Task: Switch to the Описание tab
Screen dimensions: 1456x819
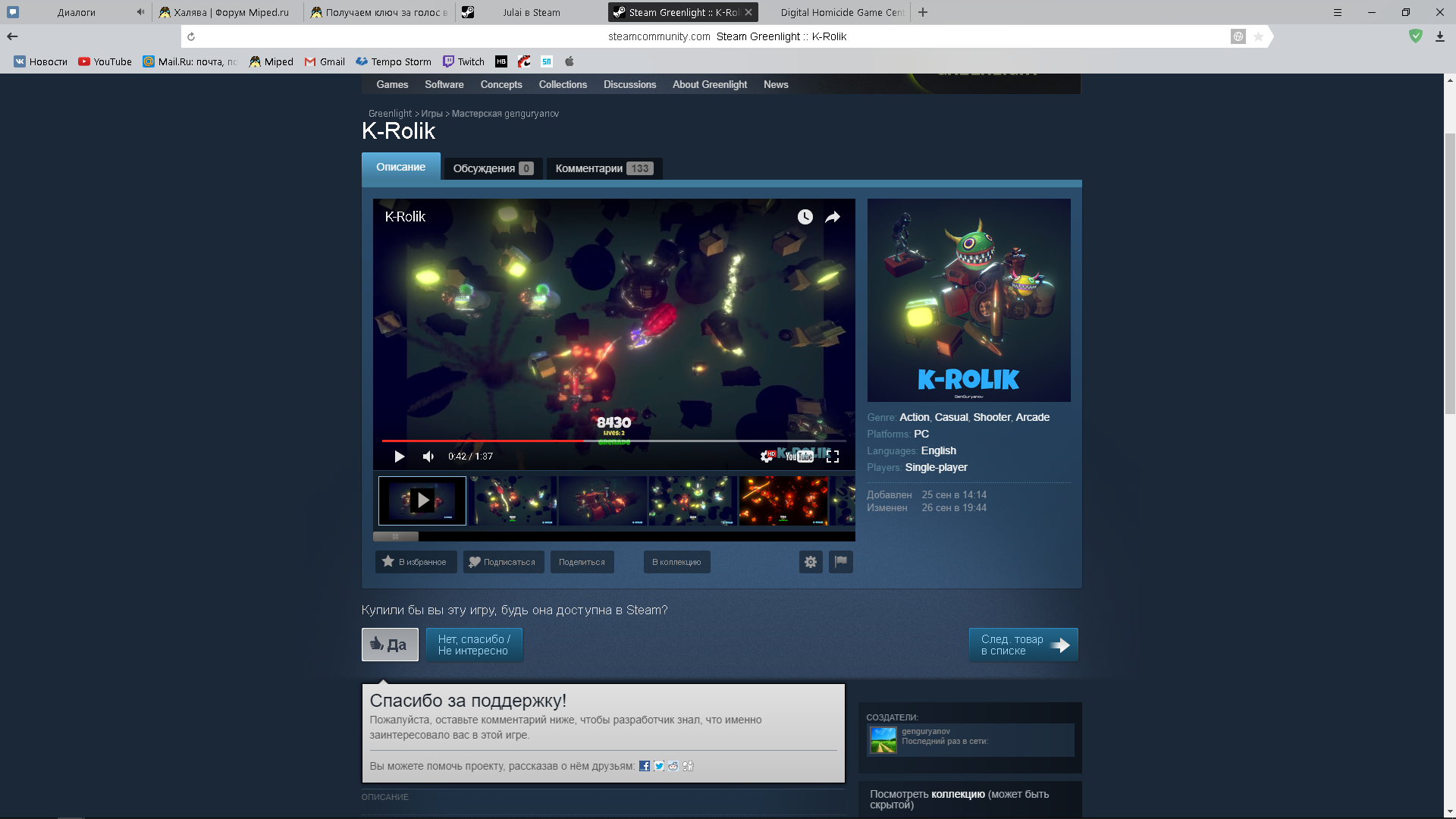Action: click(401, 167)
